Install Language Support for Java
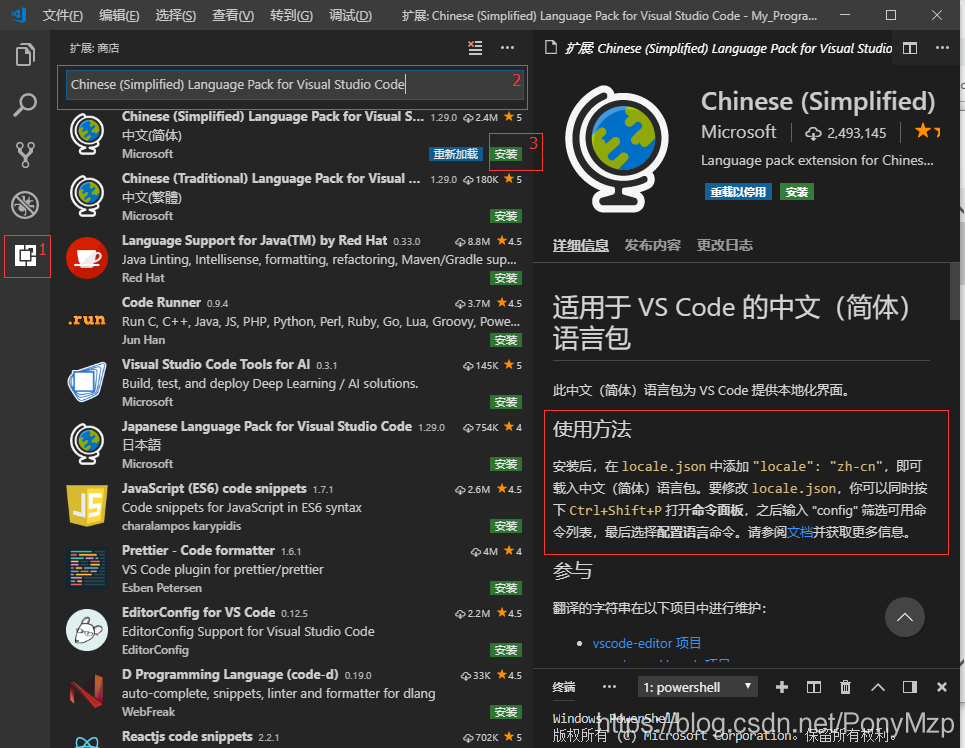Screen dimensions: 965x748 pyautogui.click(x=506, y=278)
